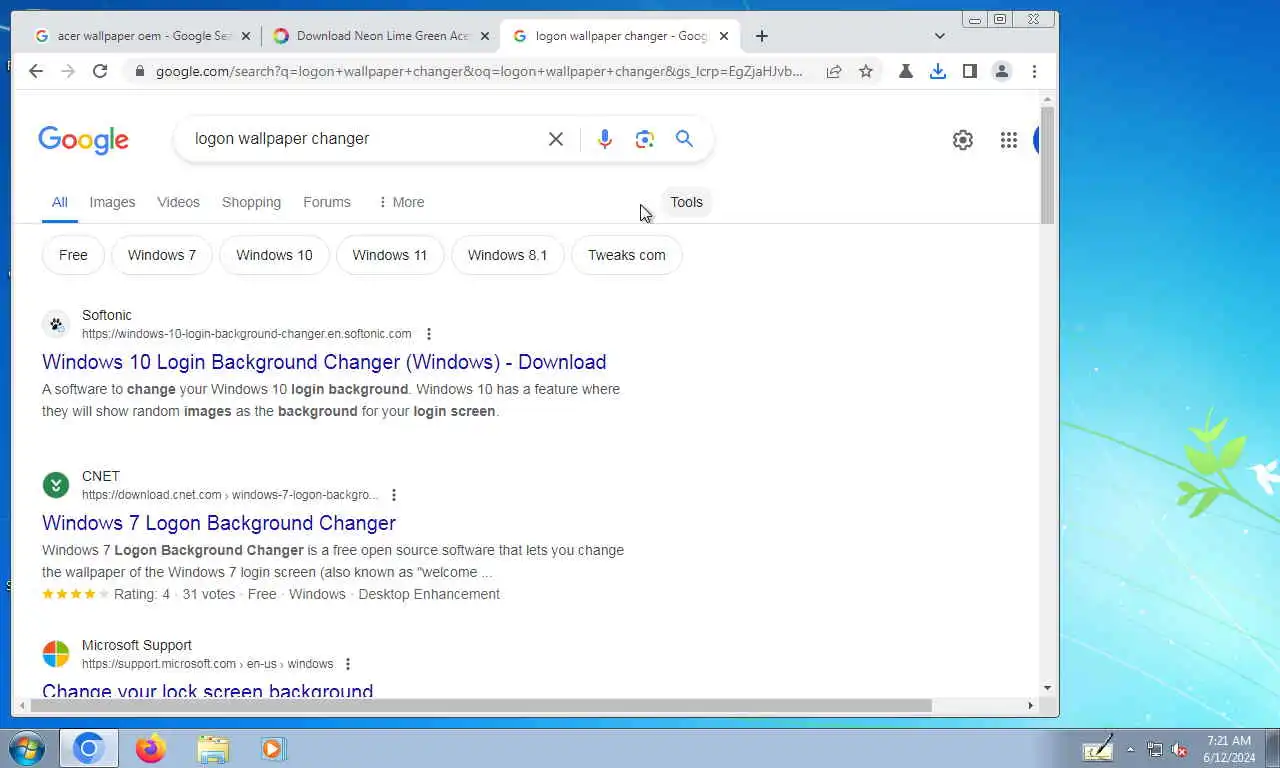1280x768 pixels.
Task: Open the taskbar clock and date
Action: [x=1229, y=749]
